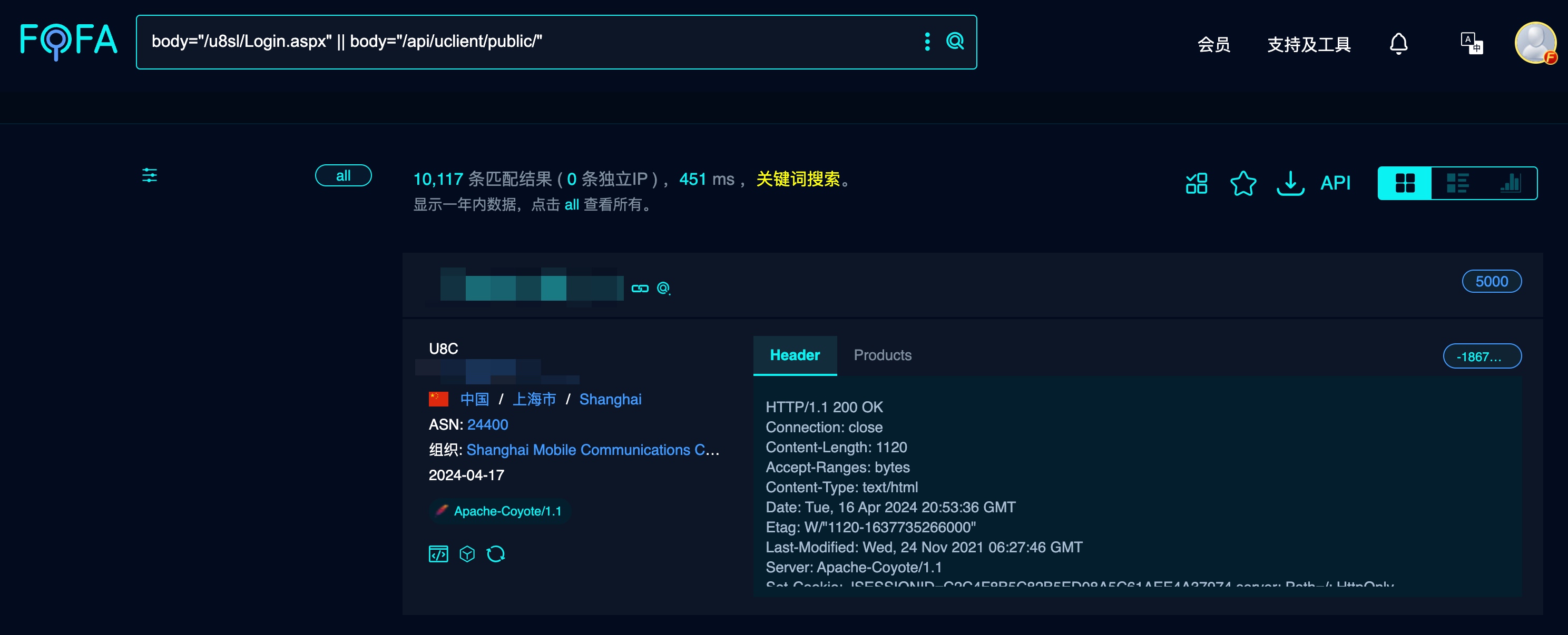Click the link icon next to the host

(x=640, y=289)
